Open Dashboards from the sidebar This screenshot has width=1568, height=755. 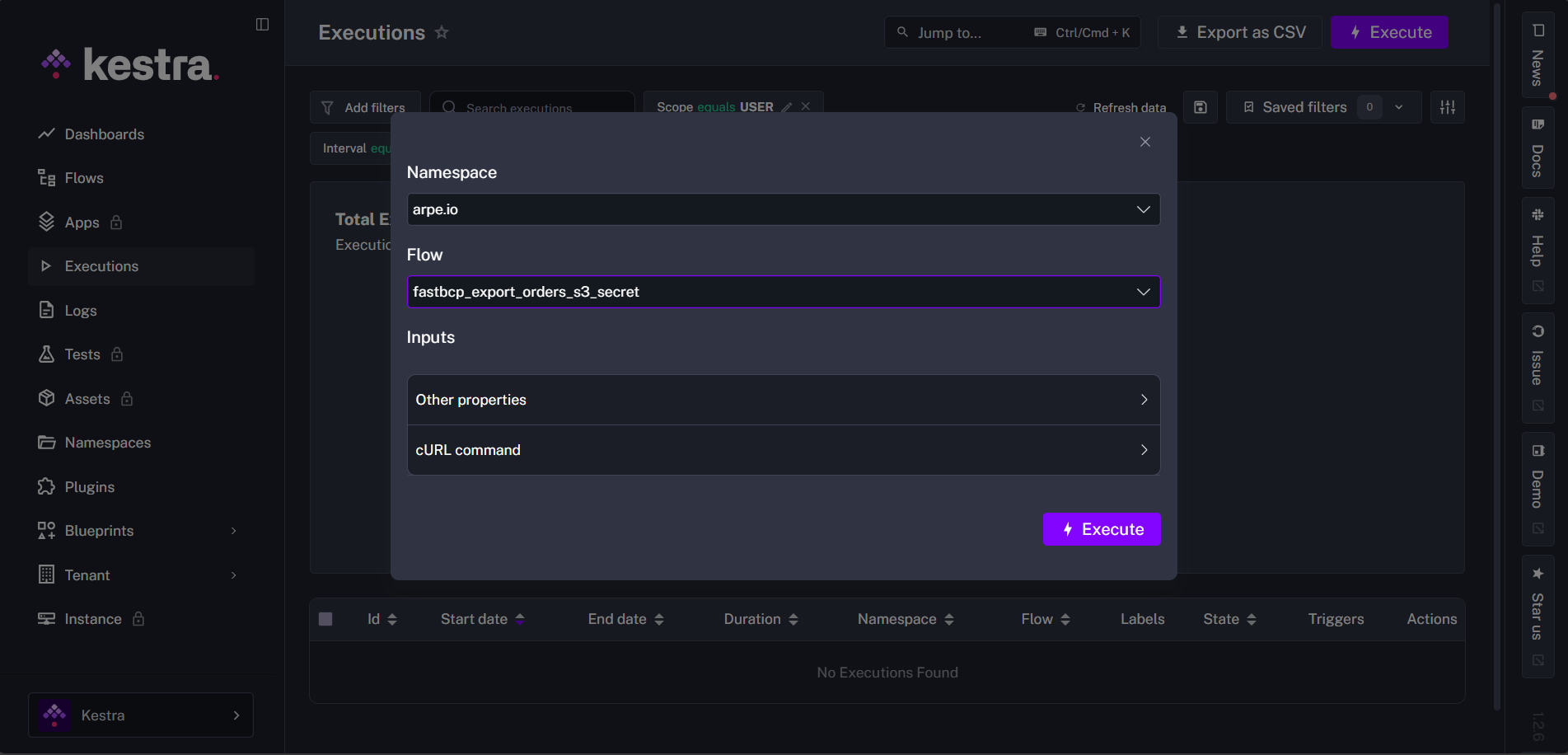[104, 134]
